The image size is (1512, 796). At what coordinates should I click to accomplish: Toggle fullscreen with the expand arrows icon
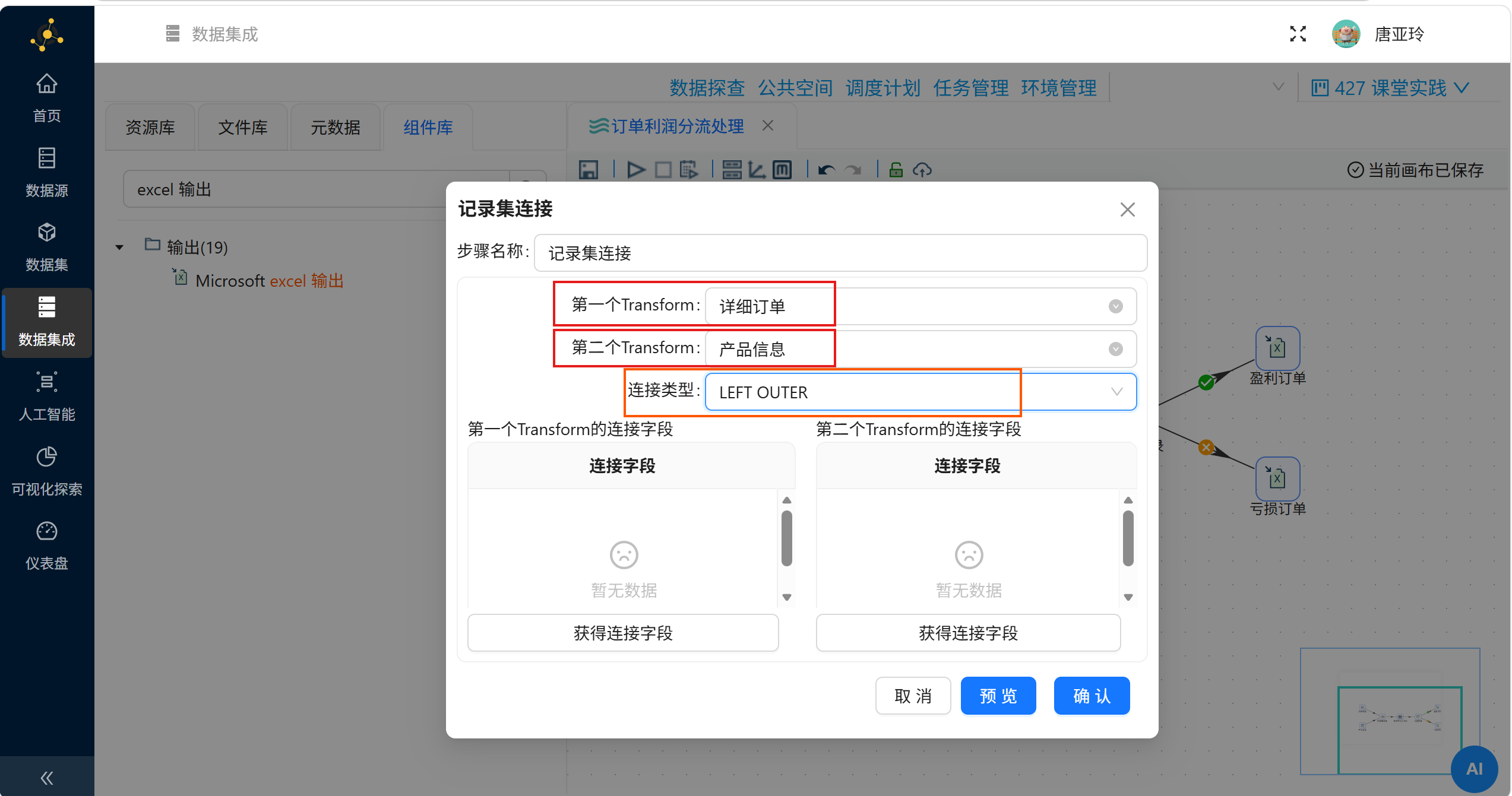pyautogui.click(x=1298, y=34)
